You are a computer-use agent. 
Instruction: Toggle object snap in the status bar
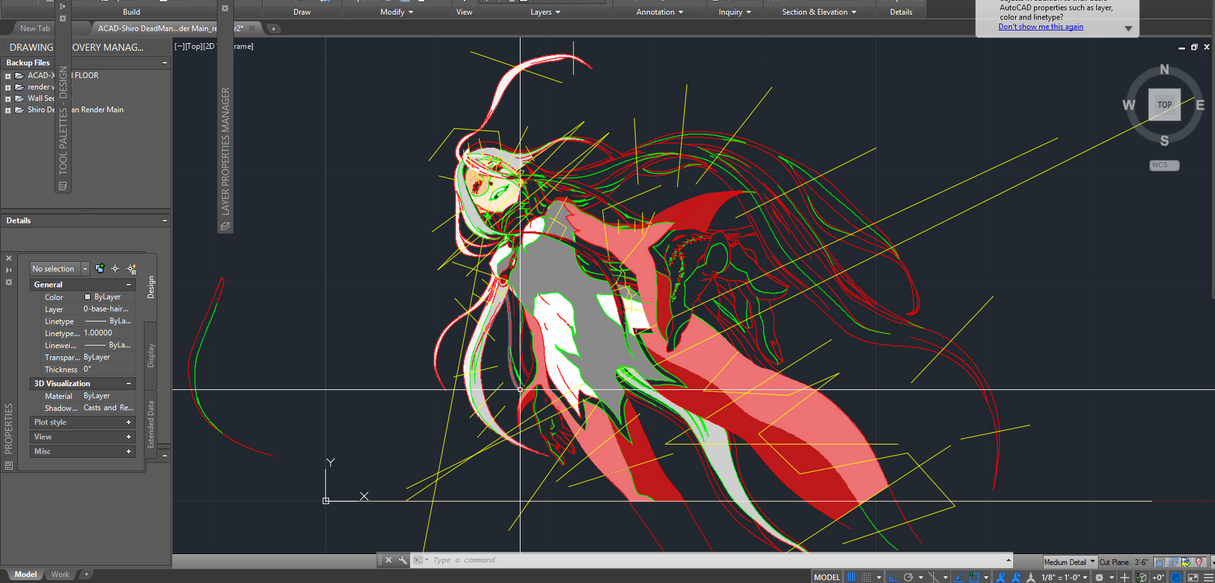pyautogui.click(x=973, y=577)
